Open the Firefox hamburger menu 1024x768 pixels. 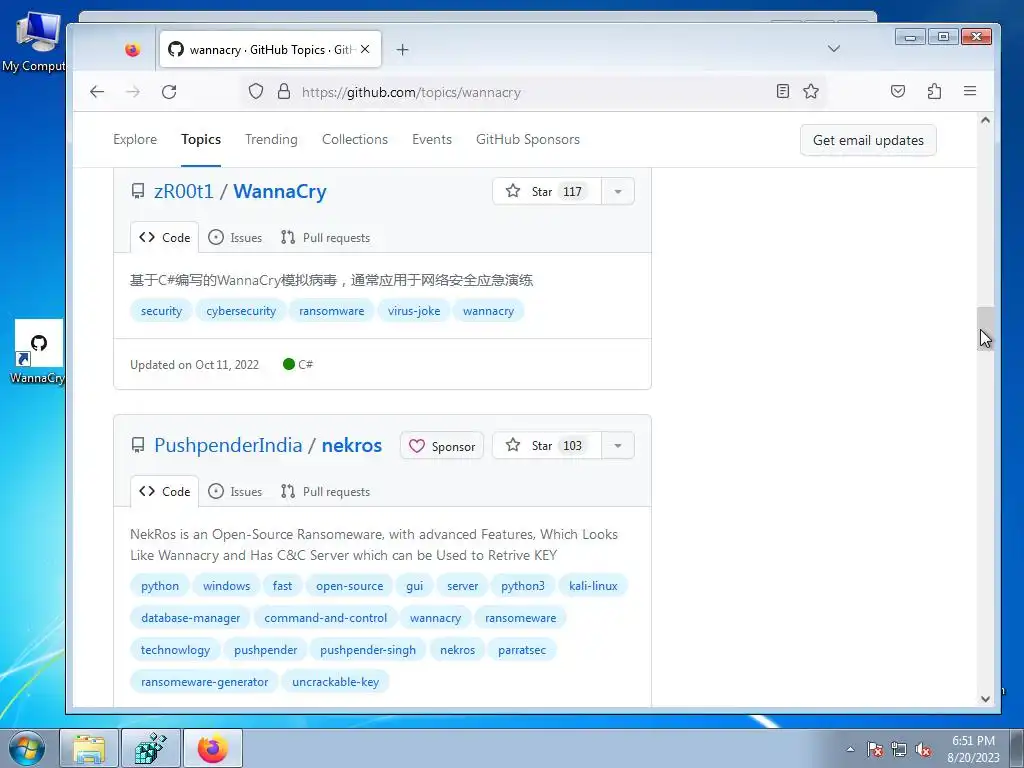click(x=970, y=91)
